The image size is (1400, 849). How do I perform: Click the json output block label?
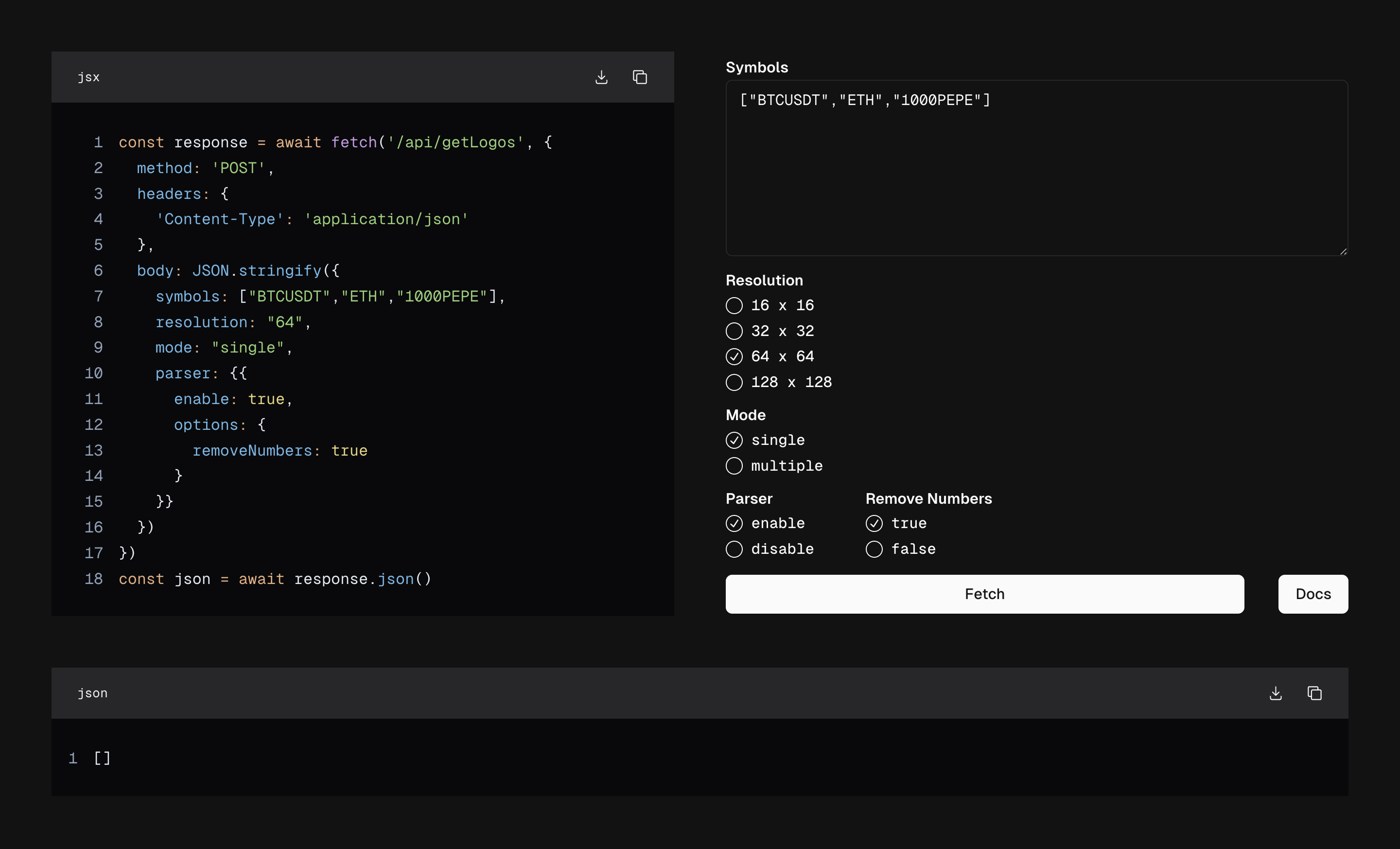[x=93, y=693]
